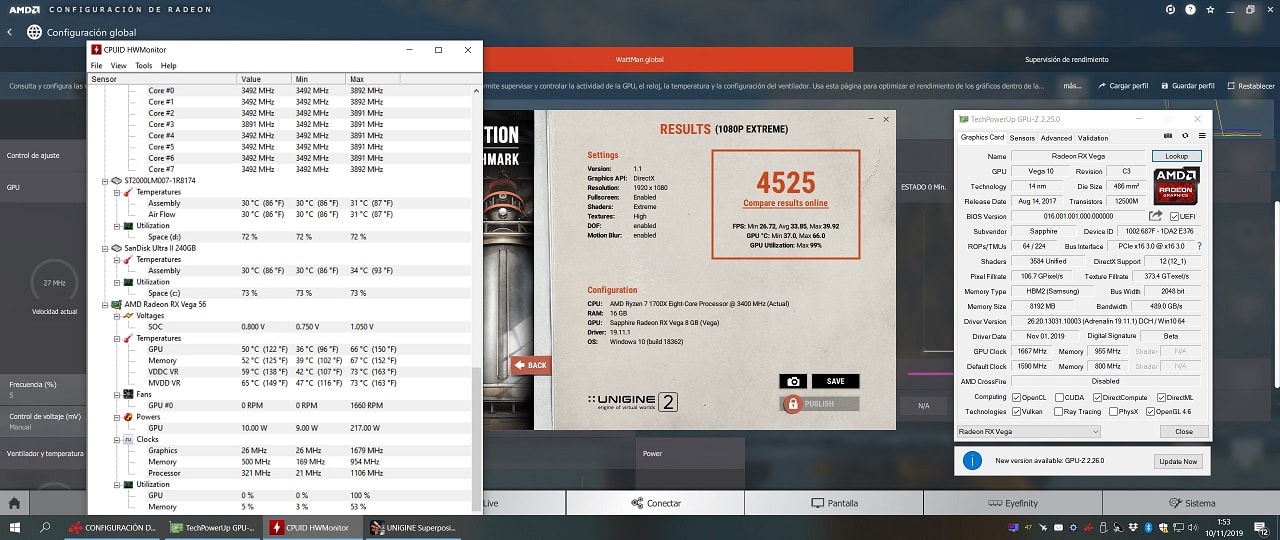Open the GPU-Z hamburger menu
Image resolution: width=1280 pixels, height=540 pixels.
coord(1203,136)
